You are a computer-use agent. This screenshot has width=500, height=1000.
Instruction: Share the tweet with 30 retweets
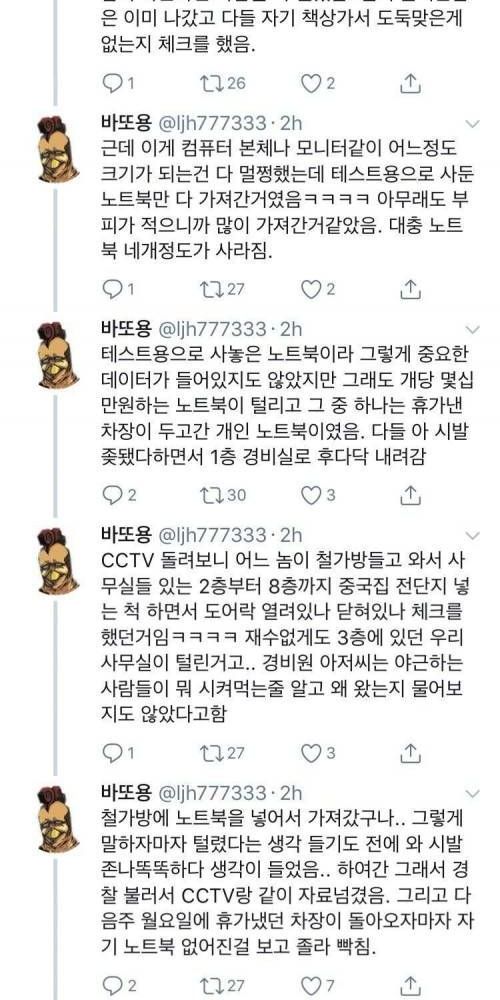(411, 495)
